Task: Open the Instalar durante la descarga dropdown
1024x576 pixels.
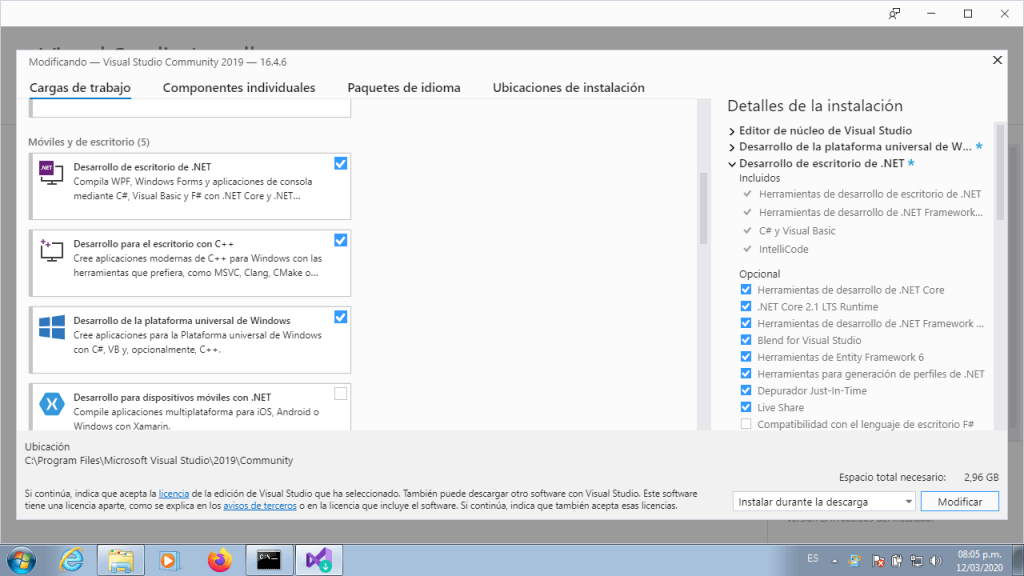Action: pos(824,501)
